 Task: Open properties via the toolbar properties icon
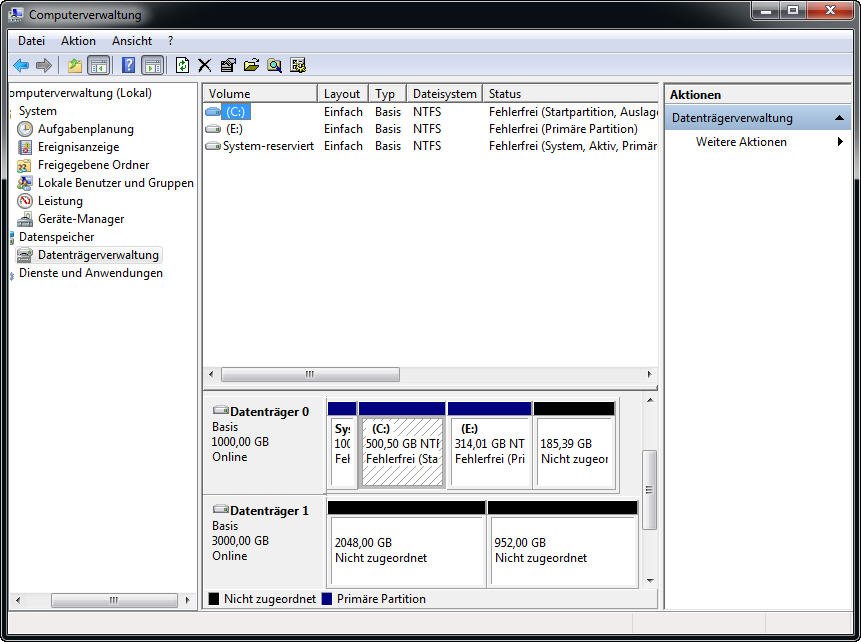(228, 66)
